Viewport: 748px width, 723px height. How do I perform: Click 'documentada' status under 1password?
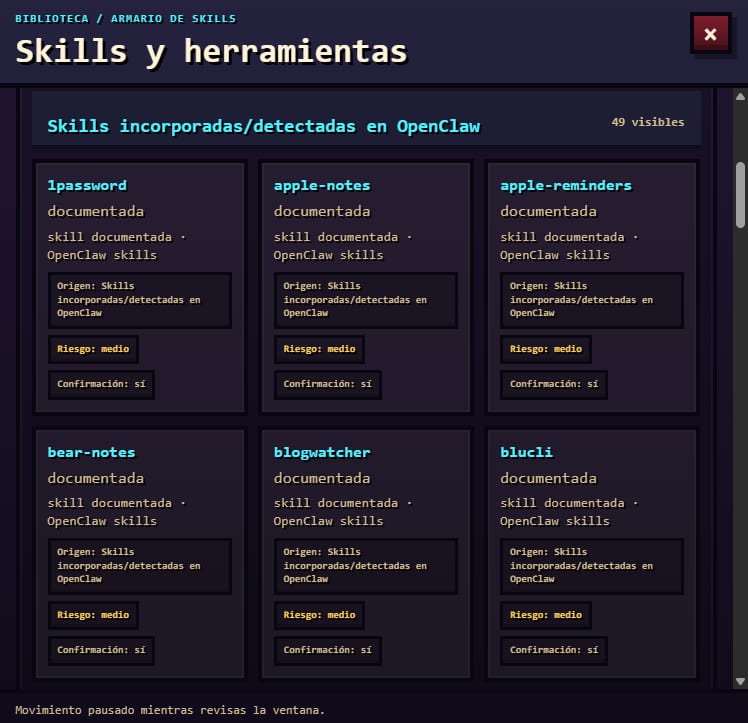click(x=95, y=211)
